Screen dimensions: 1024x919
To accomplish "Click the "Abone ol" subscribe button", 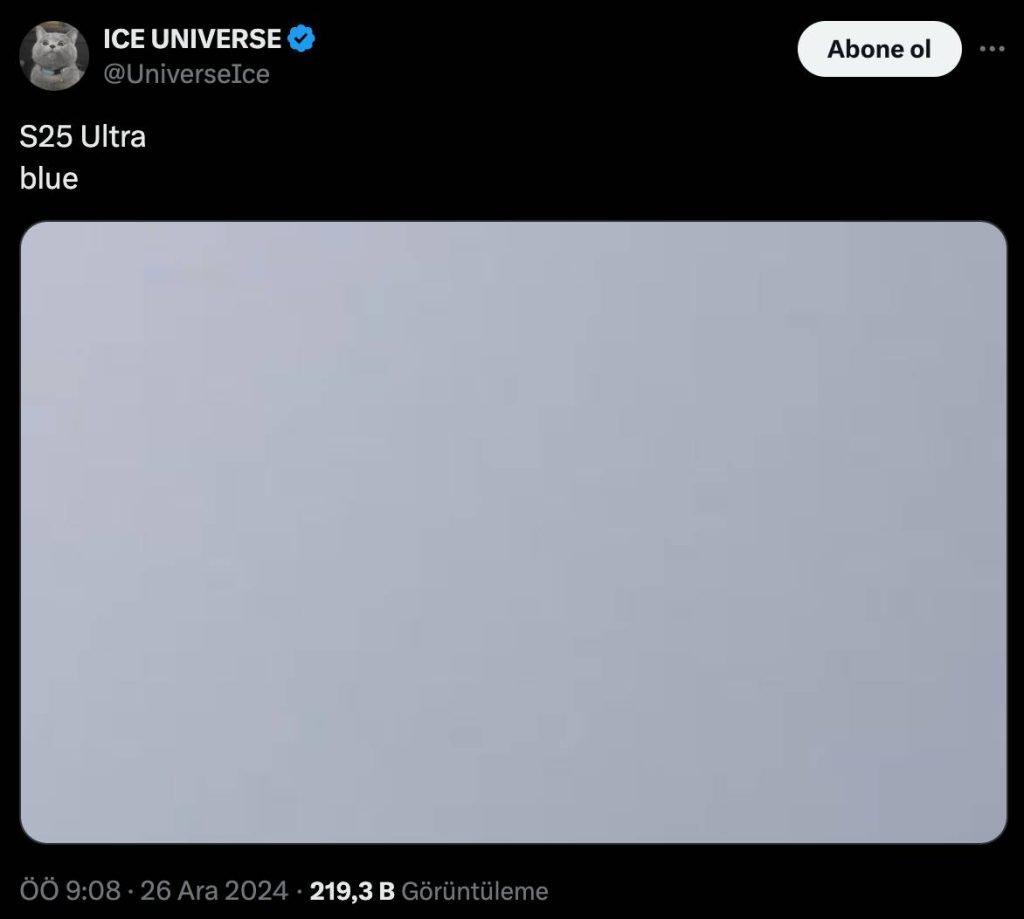I will tap(879, 49).
